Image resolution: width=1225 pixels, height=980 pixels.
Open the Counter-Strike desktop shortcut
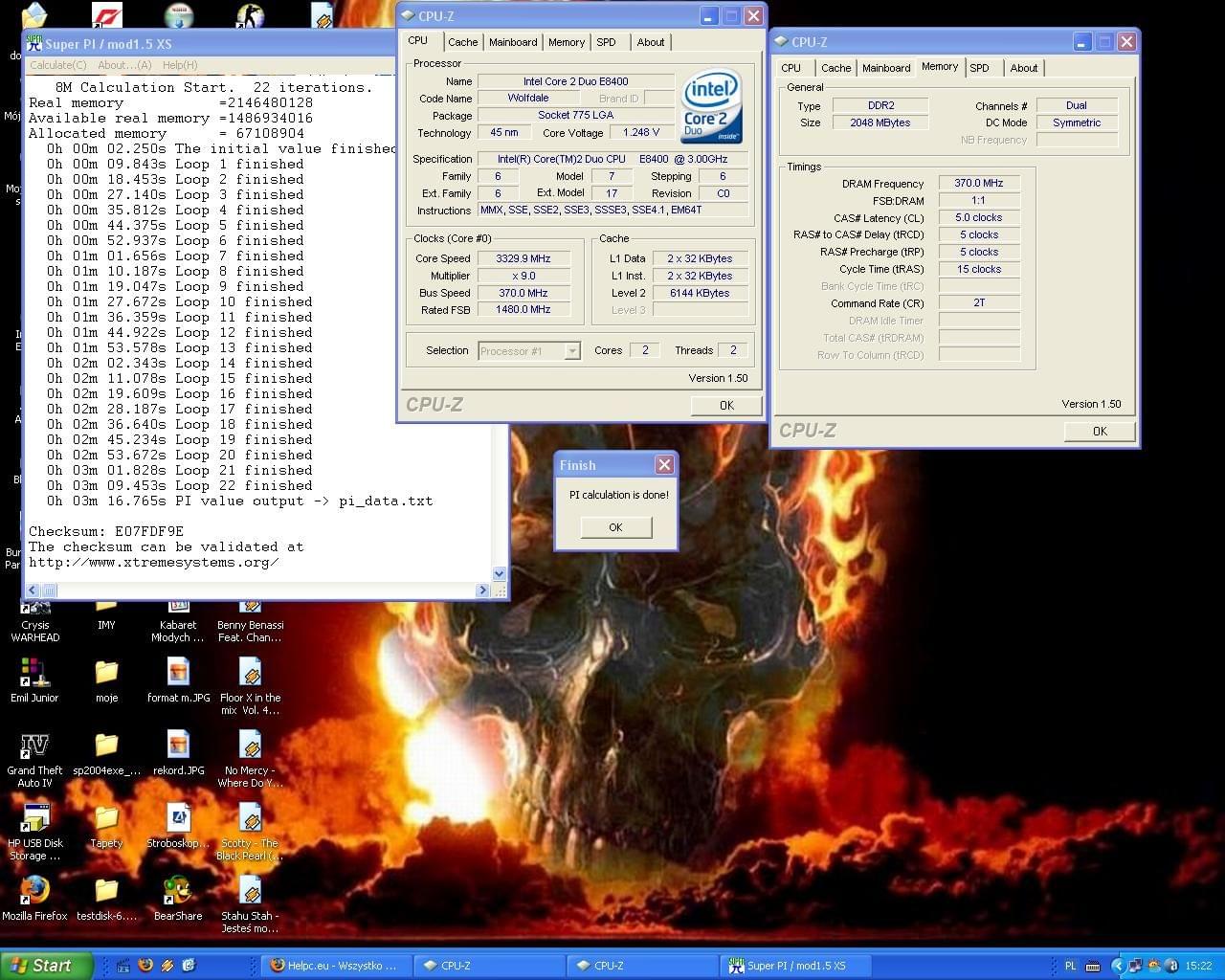250,14
